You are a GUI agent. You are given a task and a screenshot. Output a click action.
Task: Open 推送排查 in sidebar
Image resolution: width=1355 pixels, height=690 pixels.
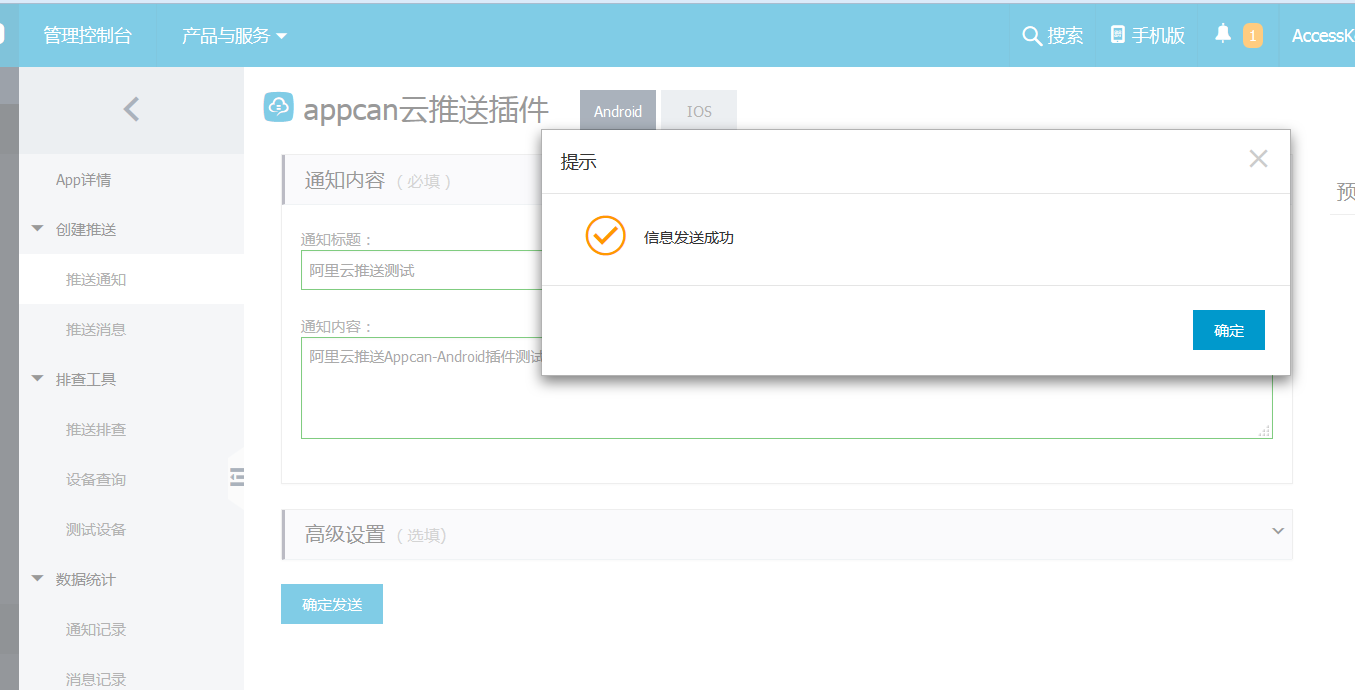pos(96,429)
